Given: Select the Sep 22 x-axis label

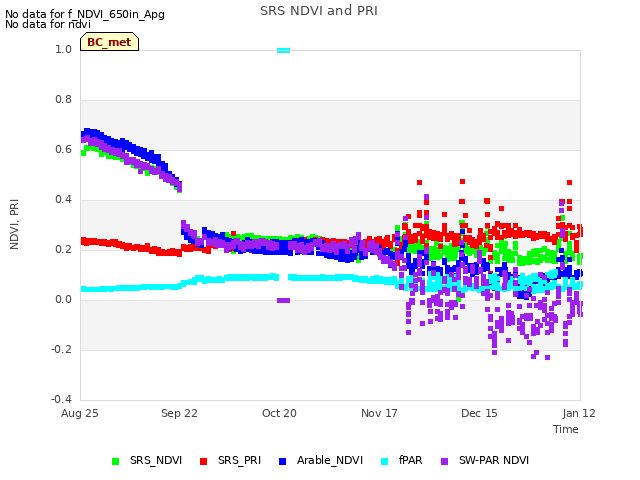Looking at the screenshot, I should tap(179, 413).
